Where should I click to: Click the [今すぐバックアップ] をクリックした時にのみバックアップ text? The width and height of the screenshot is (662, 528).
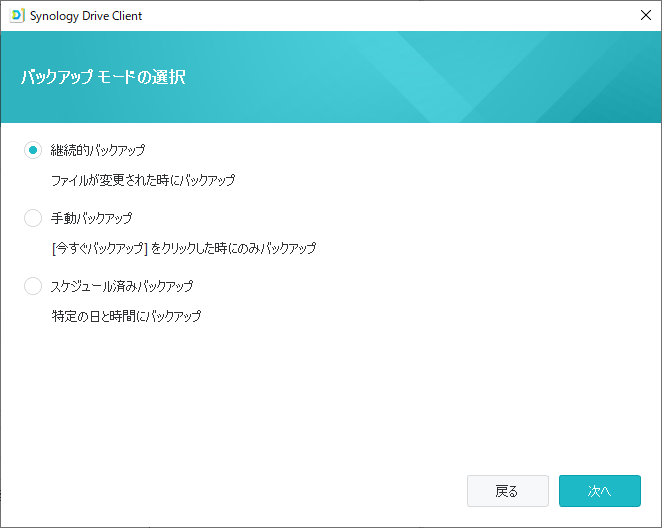184,248
